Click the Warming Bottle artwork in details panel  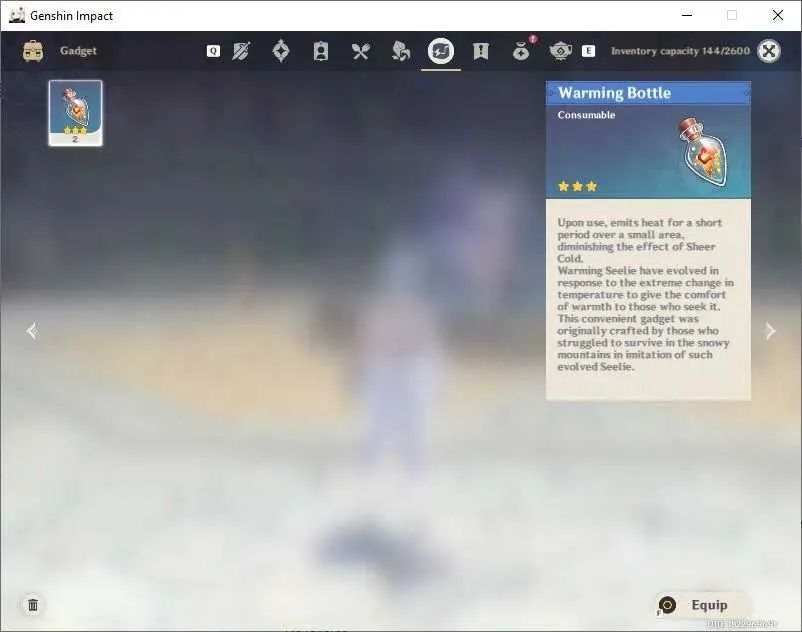point(703,152)
